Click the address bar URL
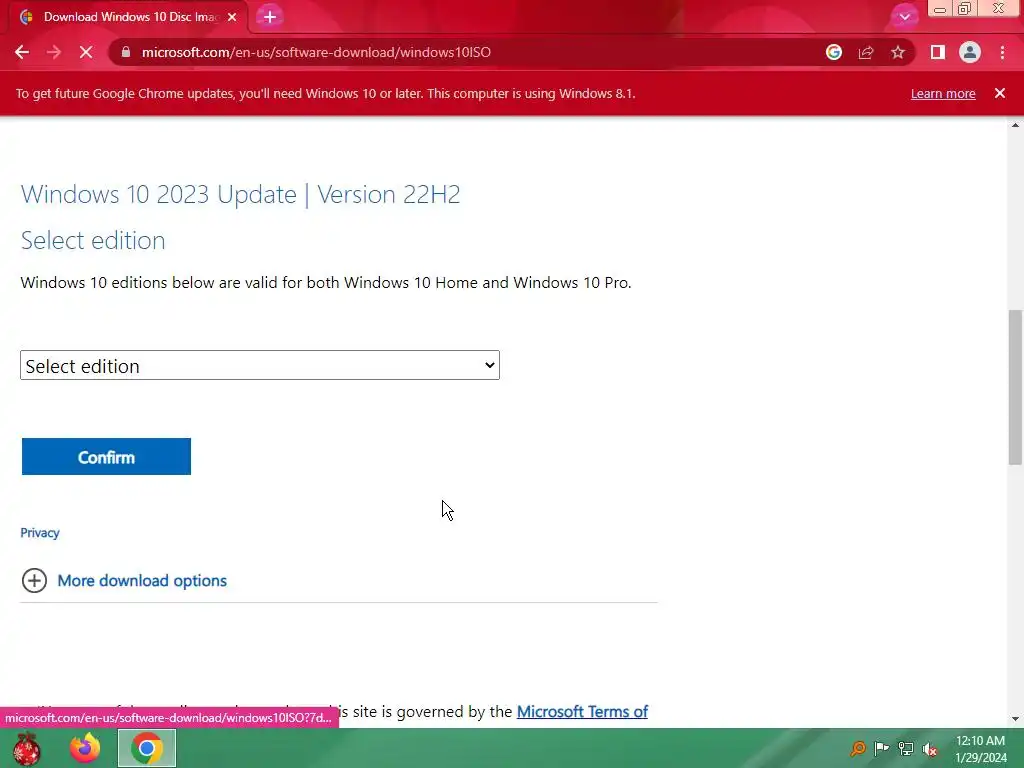1024x768 pixels. pyautogui.click(x=316, y=52)
